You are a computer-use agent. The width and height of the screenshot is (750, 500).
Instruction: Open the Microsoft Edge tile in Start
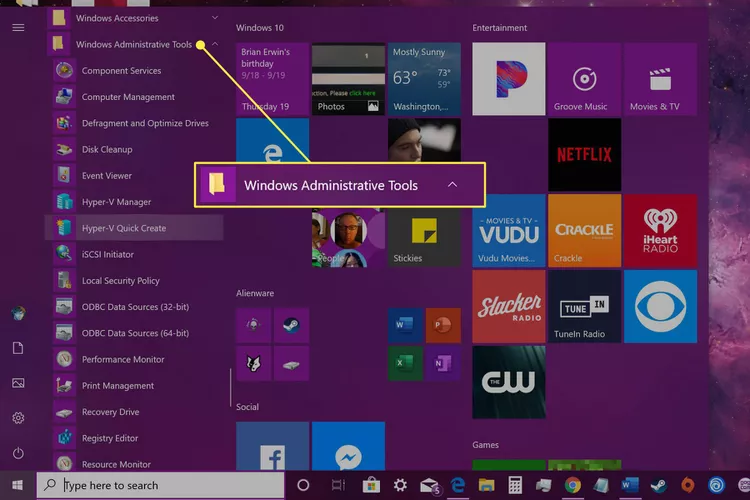[x=272, y=141]
